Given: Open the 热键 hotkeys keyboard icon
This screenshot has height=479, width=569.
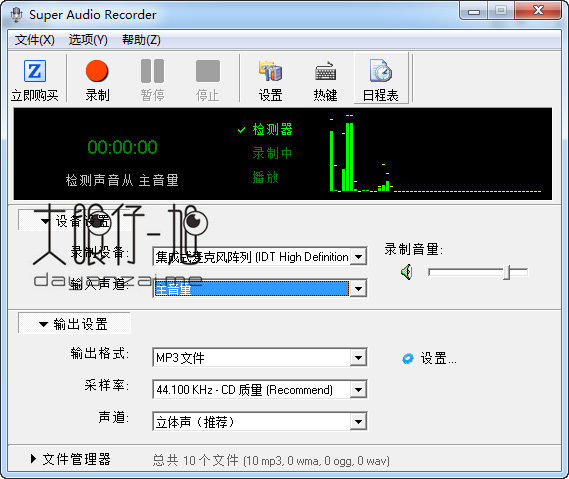Looking at the screenshot, I should (x=326, y=79).
